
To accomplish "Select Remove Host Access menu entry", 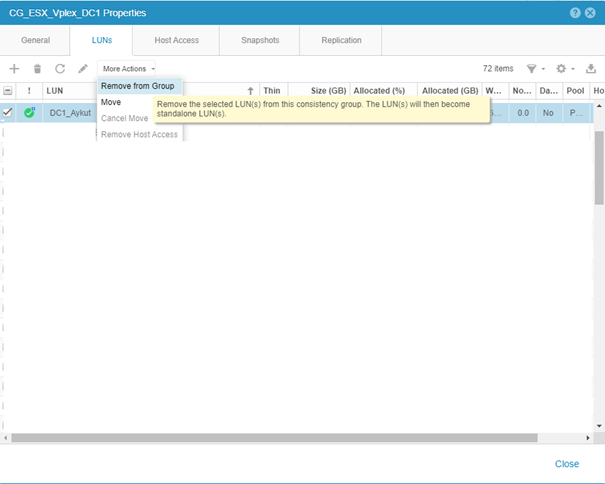I will click(x=139, y=134).
